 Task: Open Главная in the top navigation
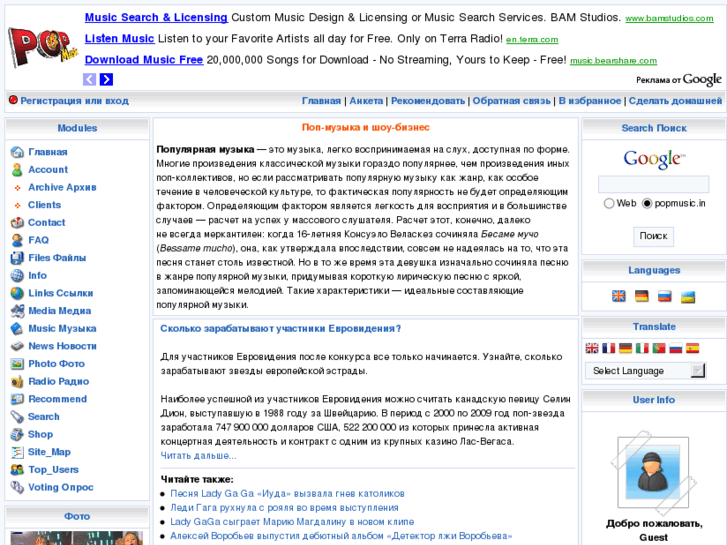point(321,101)
